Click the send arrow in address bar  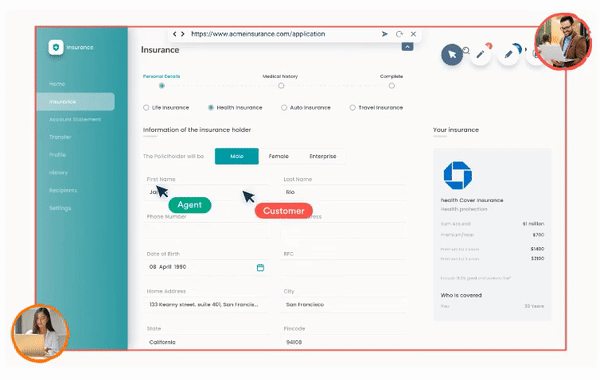(385, 34)
